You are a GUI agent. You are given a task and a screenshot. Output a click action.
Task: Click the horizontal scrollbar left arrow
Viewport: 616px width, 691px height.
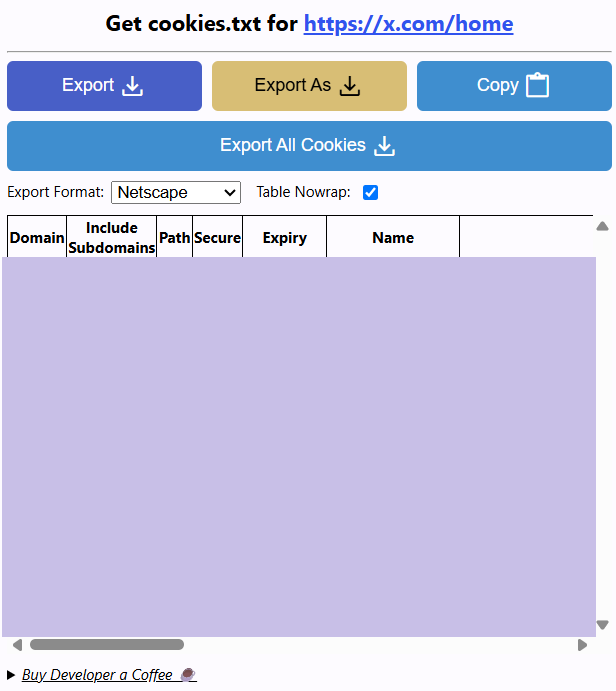pyautogui.click(x=18, y=645)
